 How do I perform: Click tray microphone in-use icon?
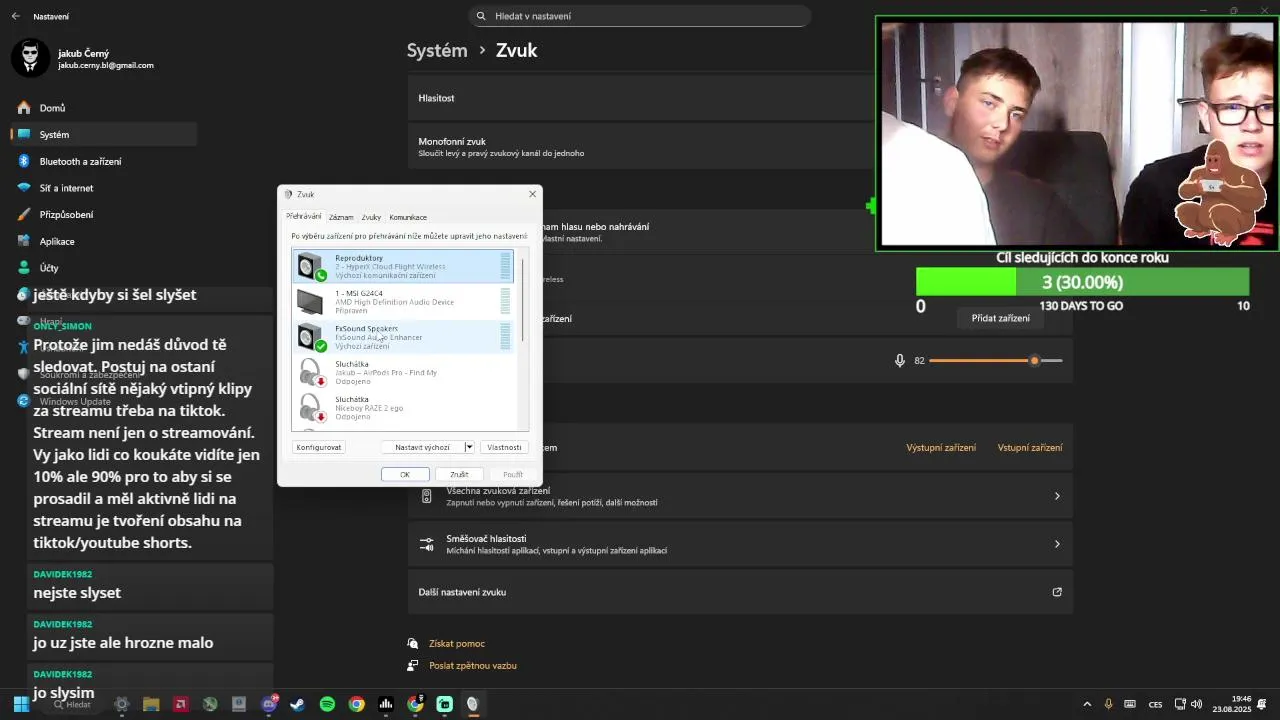pos(1108,704)
